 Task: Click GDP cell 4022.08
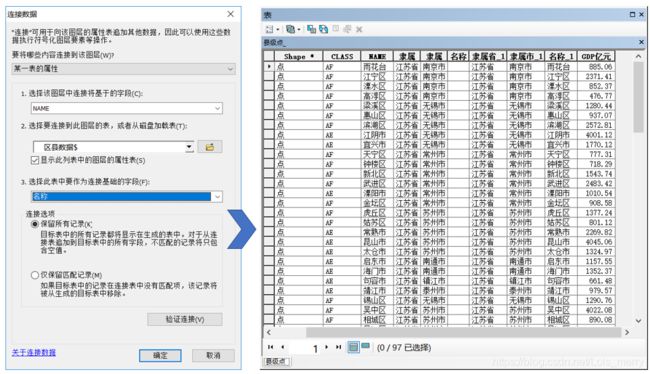click(x=596, y=310)
